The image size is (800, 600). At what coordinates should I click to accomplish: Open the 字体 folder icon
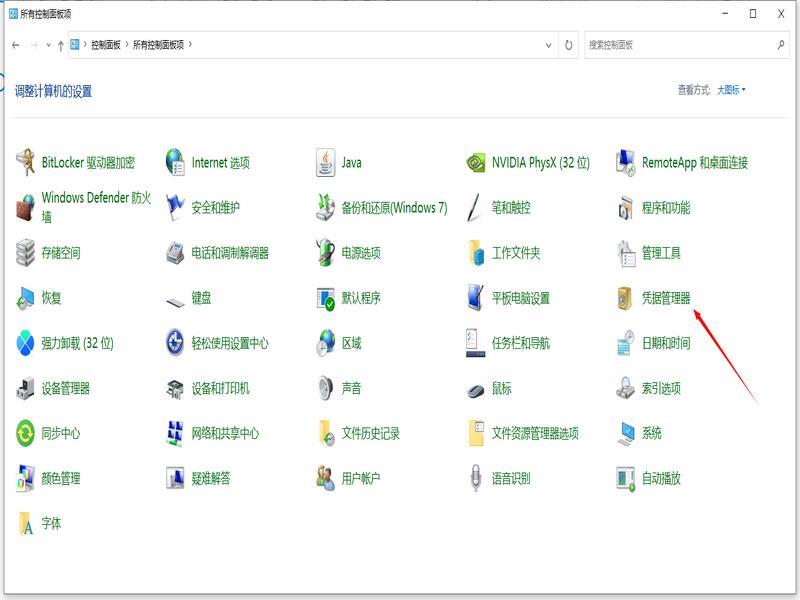25,523
